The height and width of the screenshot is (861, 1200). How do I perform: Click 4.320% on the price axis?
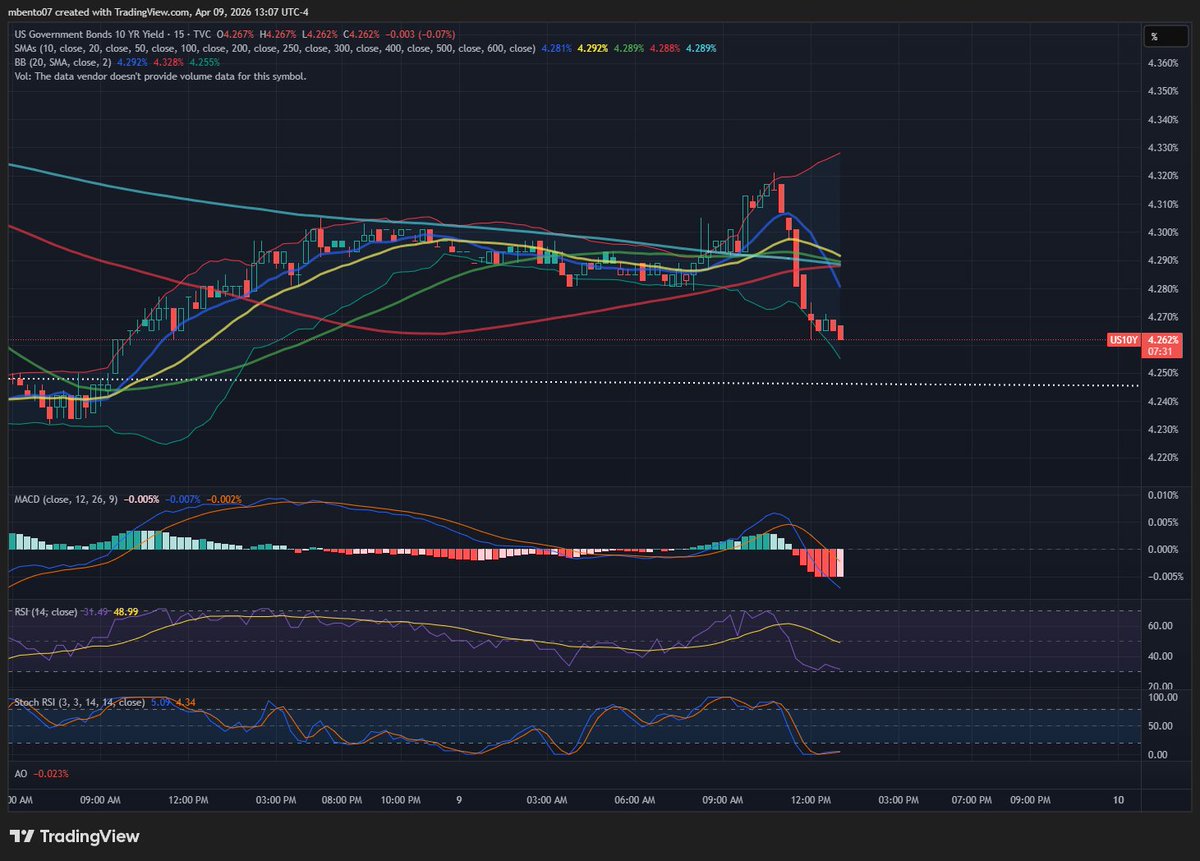click(1164, 176)
